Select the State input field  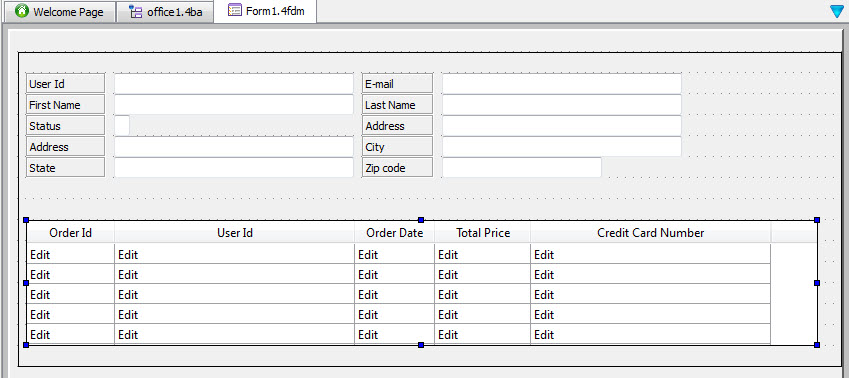click(234, 168)
